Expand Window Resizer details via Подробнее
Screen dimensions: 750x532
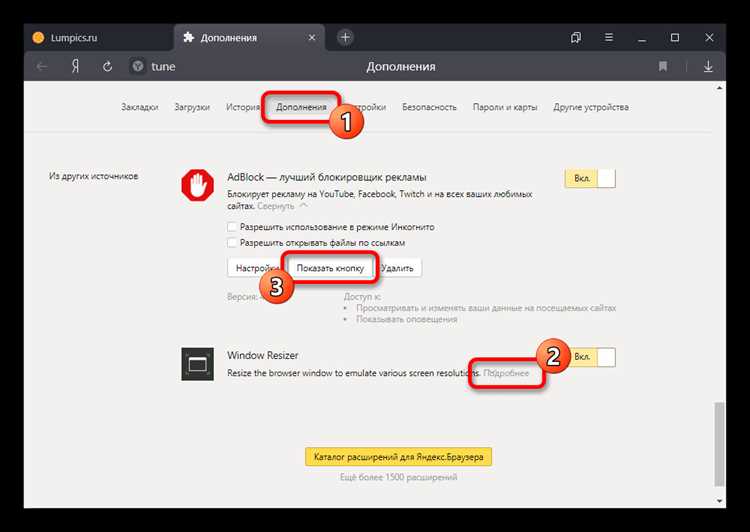click(x=506, y=373)
